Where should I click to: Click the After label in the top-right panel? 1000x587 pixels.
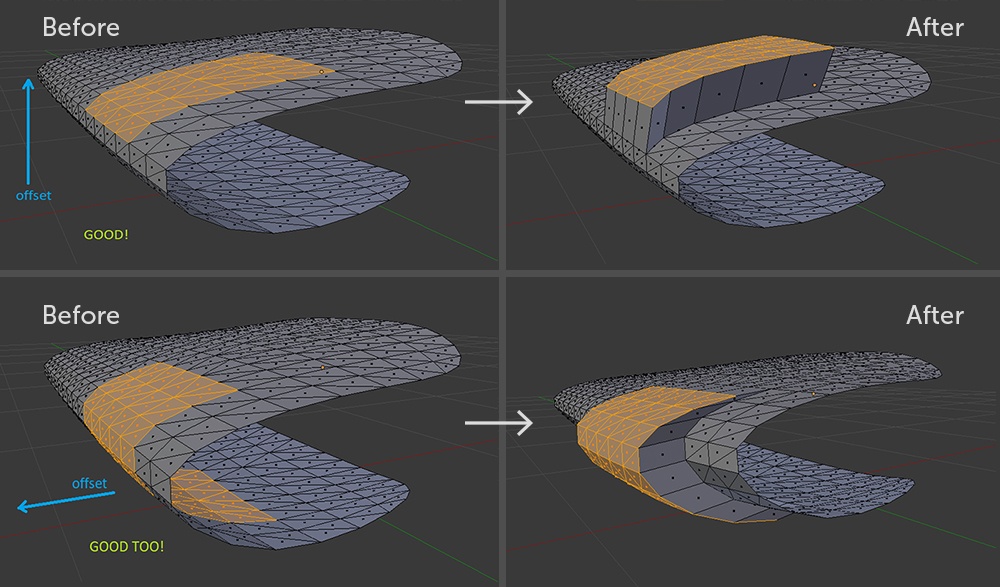point(936,28)
